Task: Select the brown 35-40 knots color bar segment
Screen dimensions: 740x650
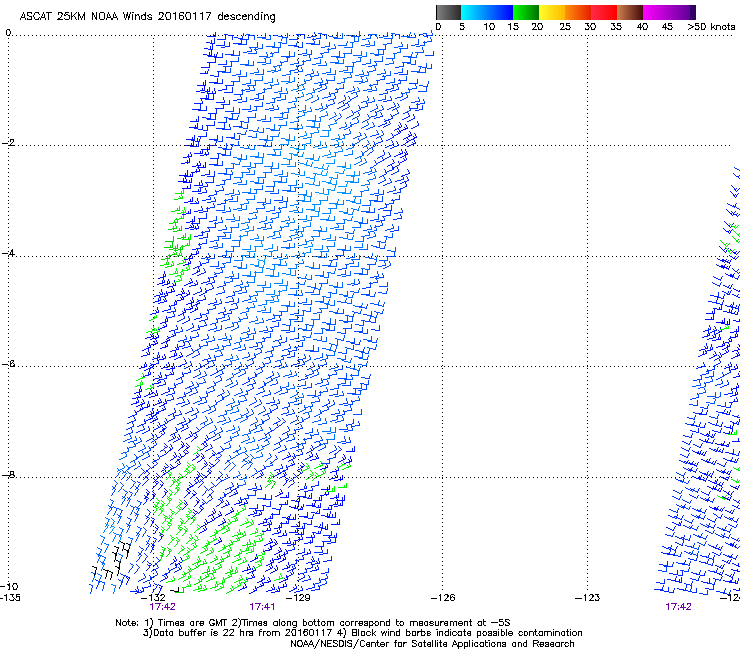Action: (630, 12)
